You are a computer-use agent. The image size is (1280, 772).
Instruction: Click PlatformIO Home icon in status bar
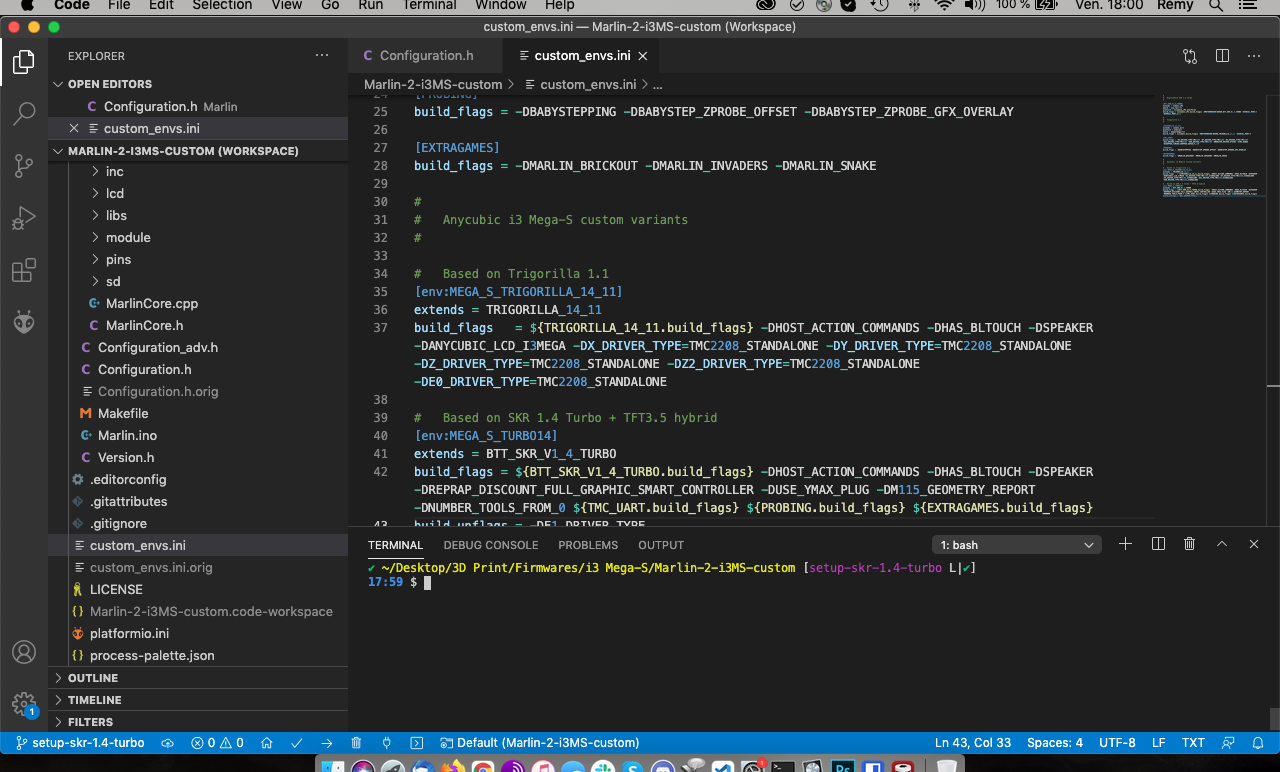[x=267, y=743]
